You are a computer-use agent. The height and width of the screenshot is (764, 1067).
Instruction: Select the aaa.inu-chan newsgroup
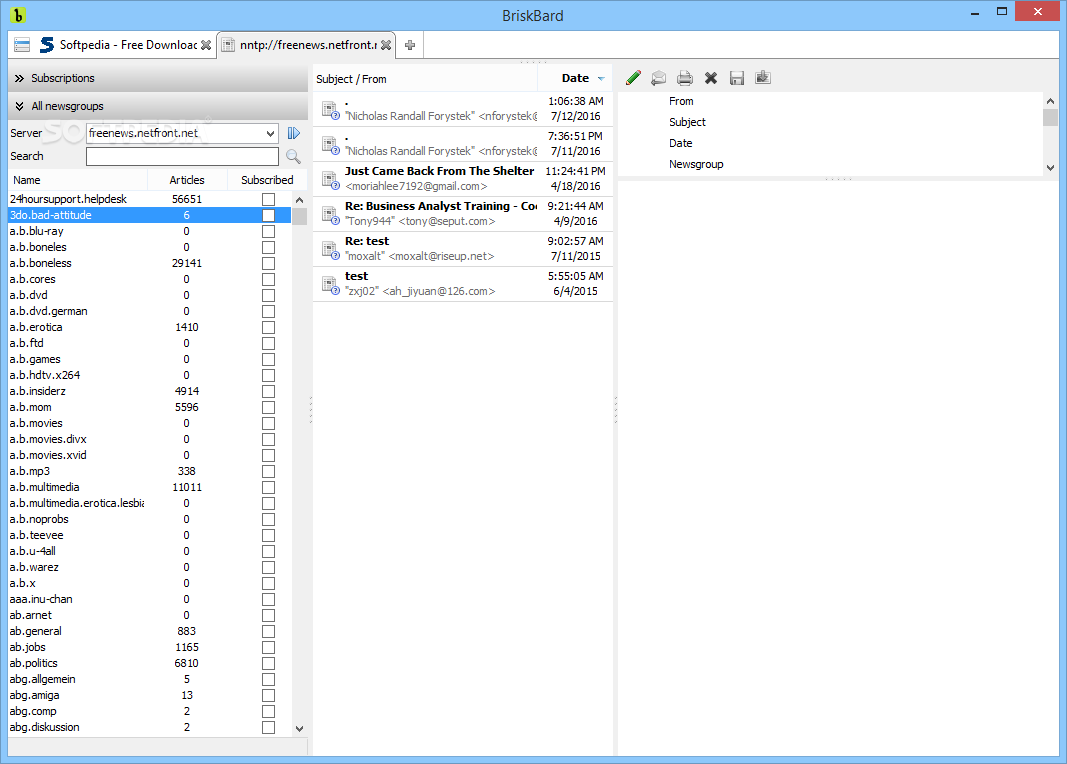pyautogui.click(x=150, y=599)
